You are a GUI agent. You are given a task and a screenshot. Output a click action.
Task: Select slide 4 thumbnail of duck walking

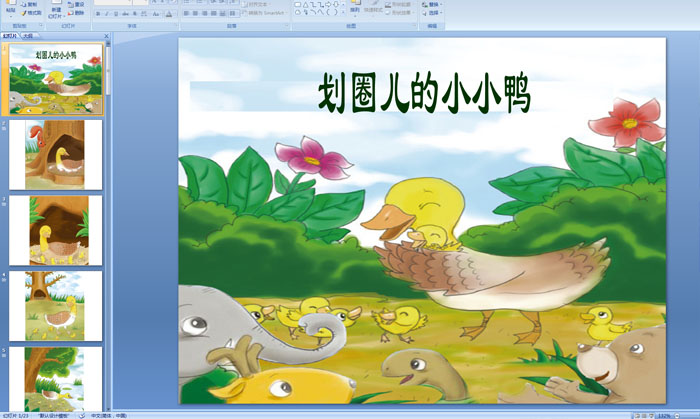click(56, 306)
